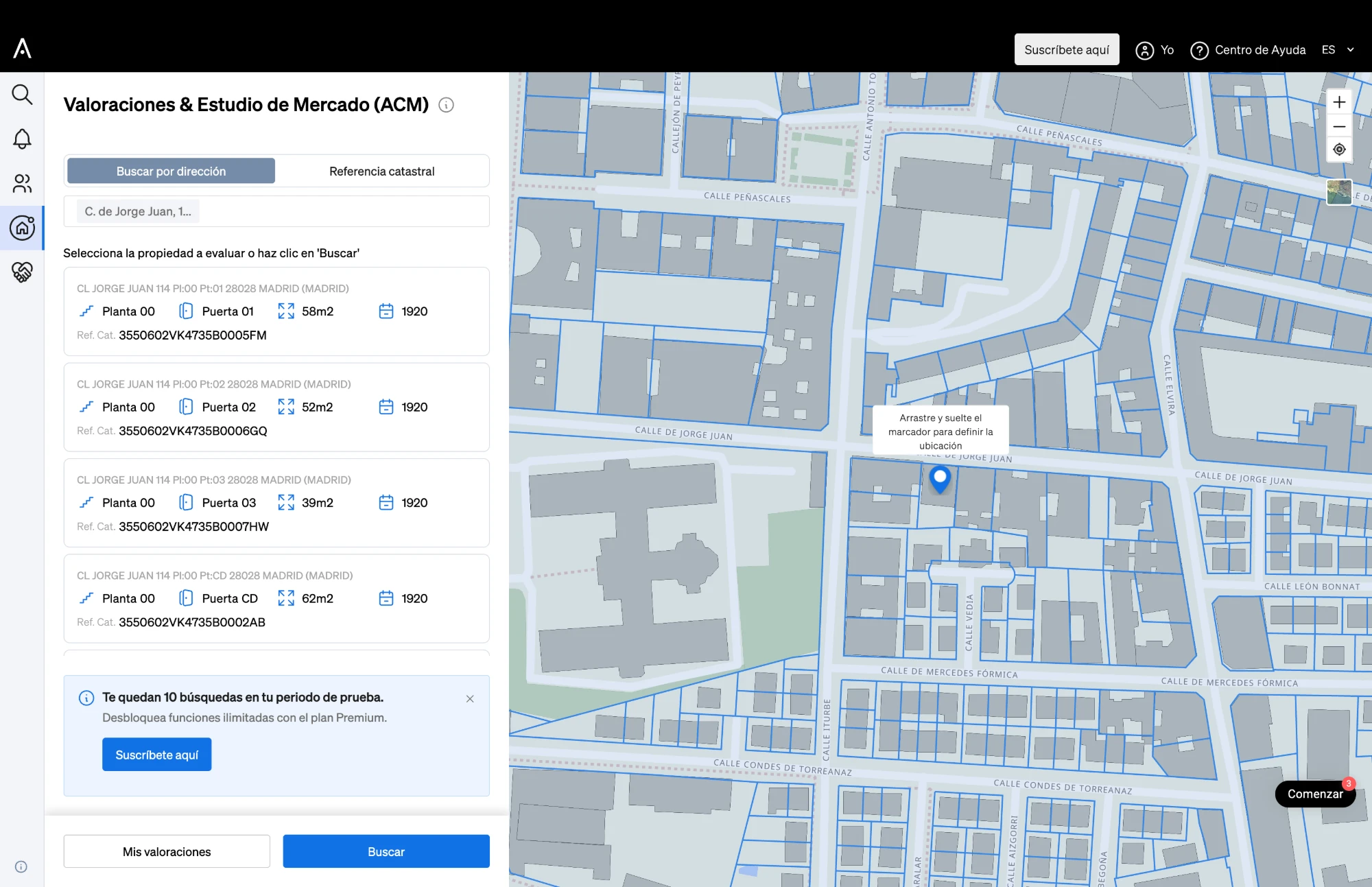The image size is (1372, 887).
Task: Click the door icon in Puerta 02 card
Action: click(186, 407)
